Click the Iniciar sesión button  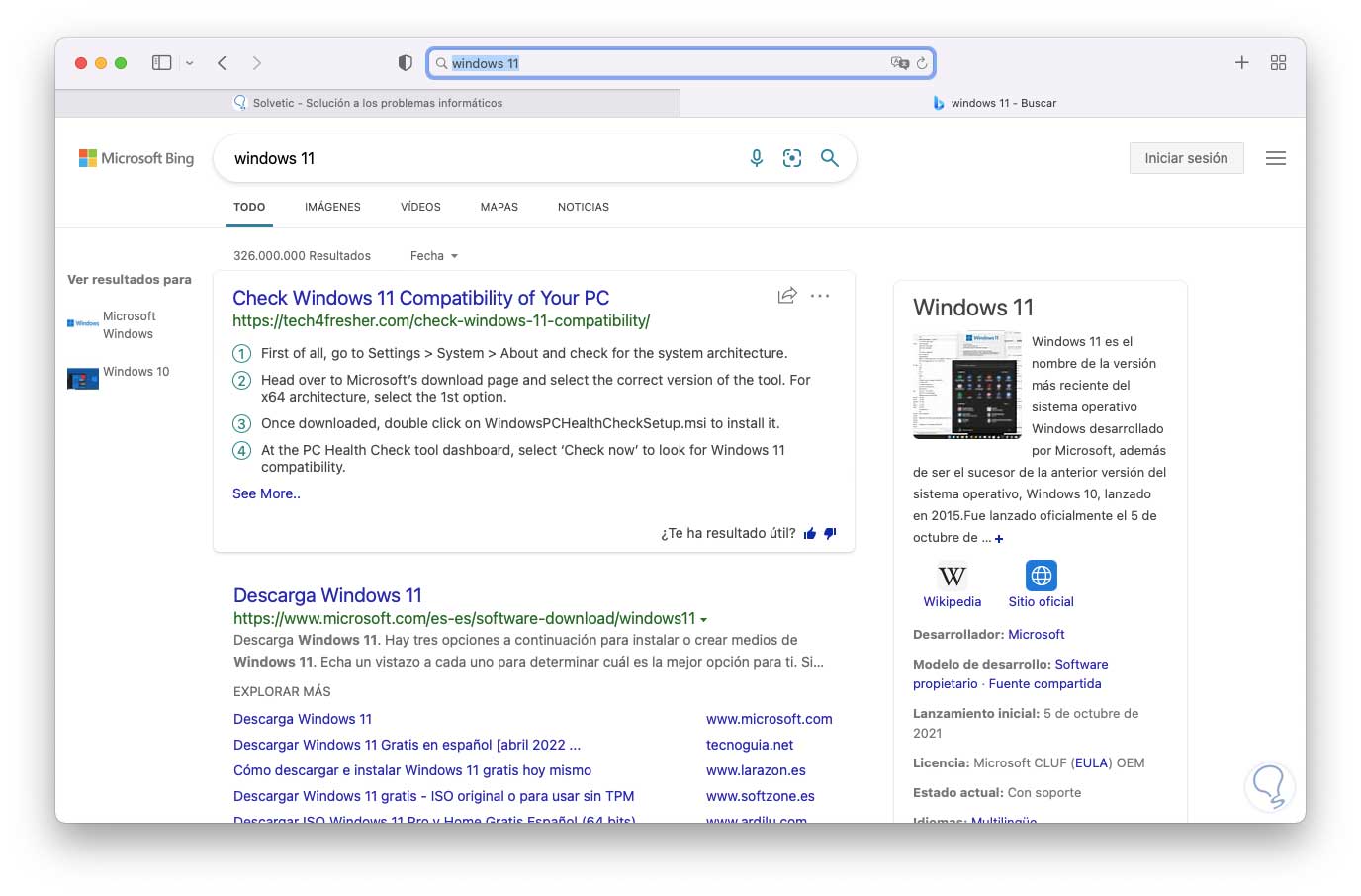click(x=1186, y=158)
